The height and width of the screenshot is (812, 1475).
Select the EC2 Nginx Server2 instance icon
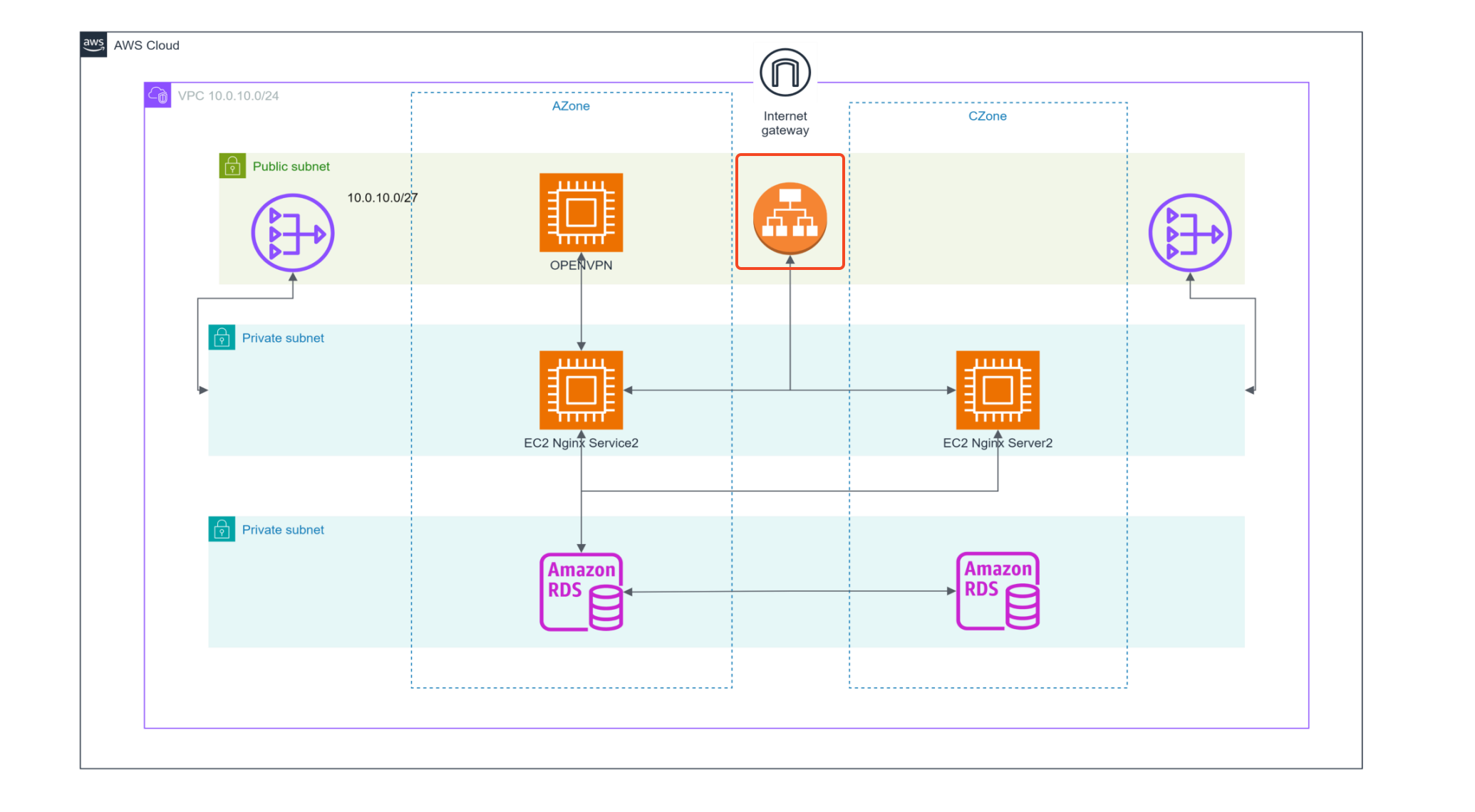point(997,390)
